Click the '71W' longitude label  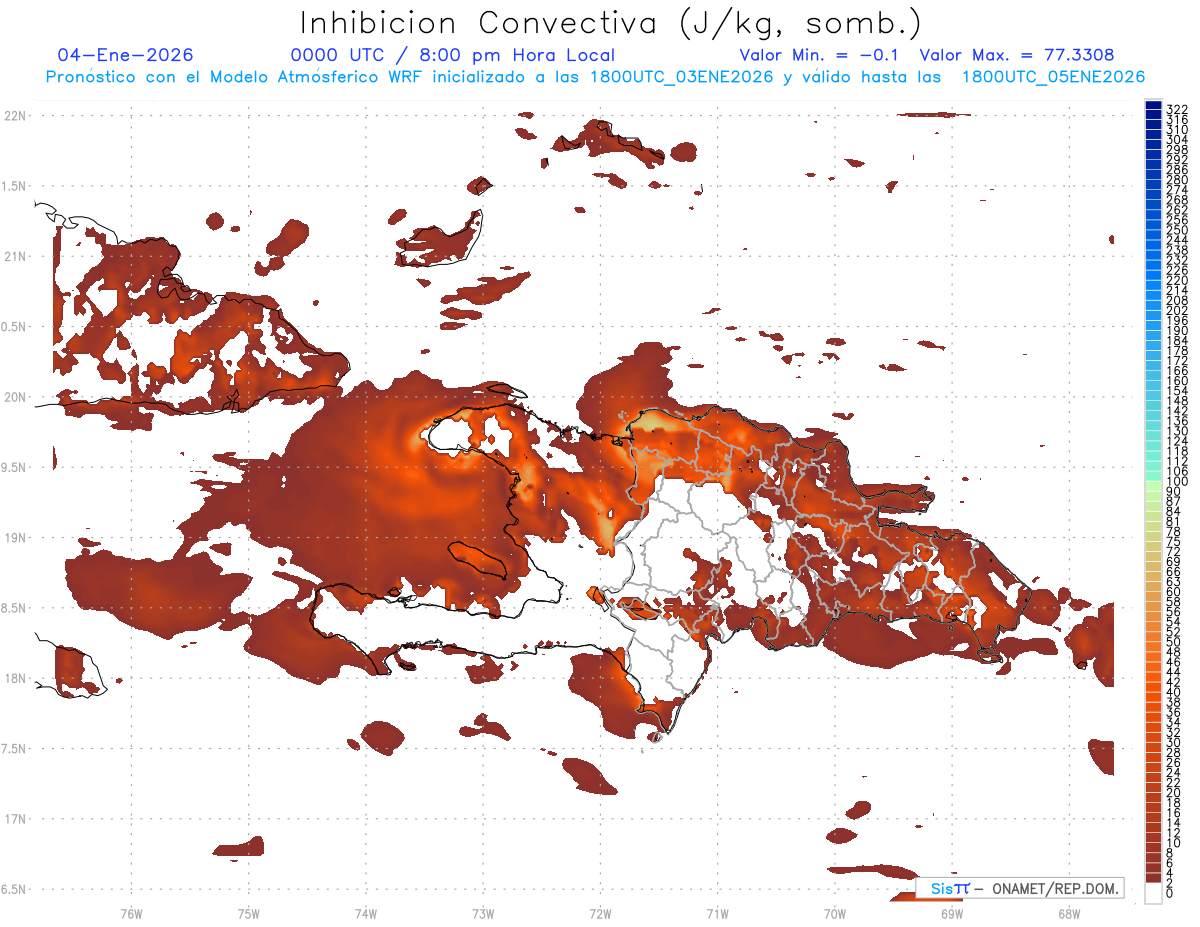point(717,913)
